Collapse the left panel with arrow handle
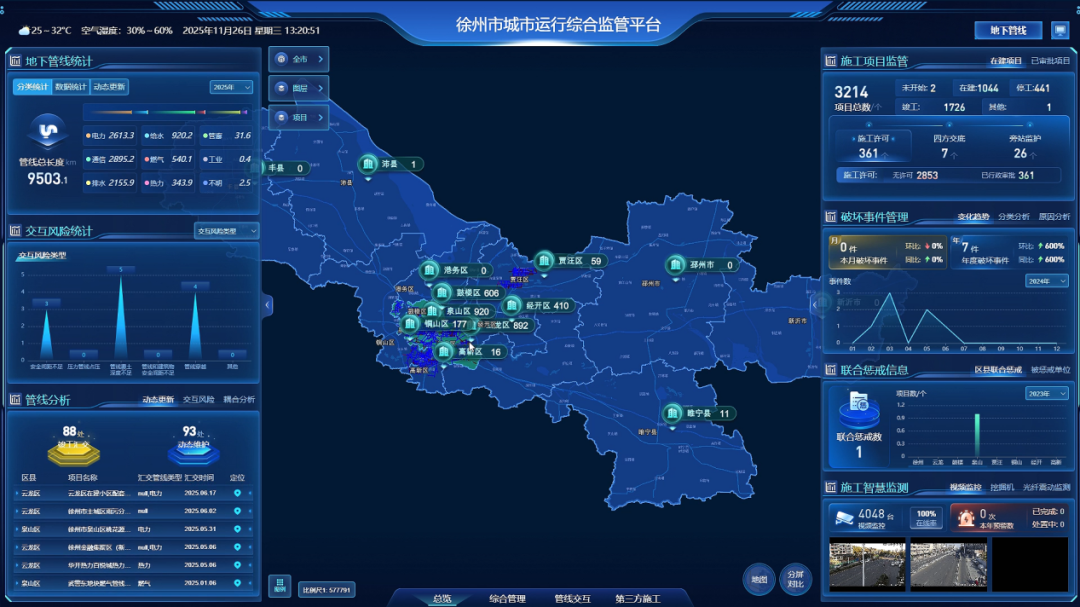 pos(267,304)
